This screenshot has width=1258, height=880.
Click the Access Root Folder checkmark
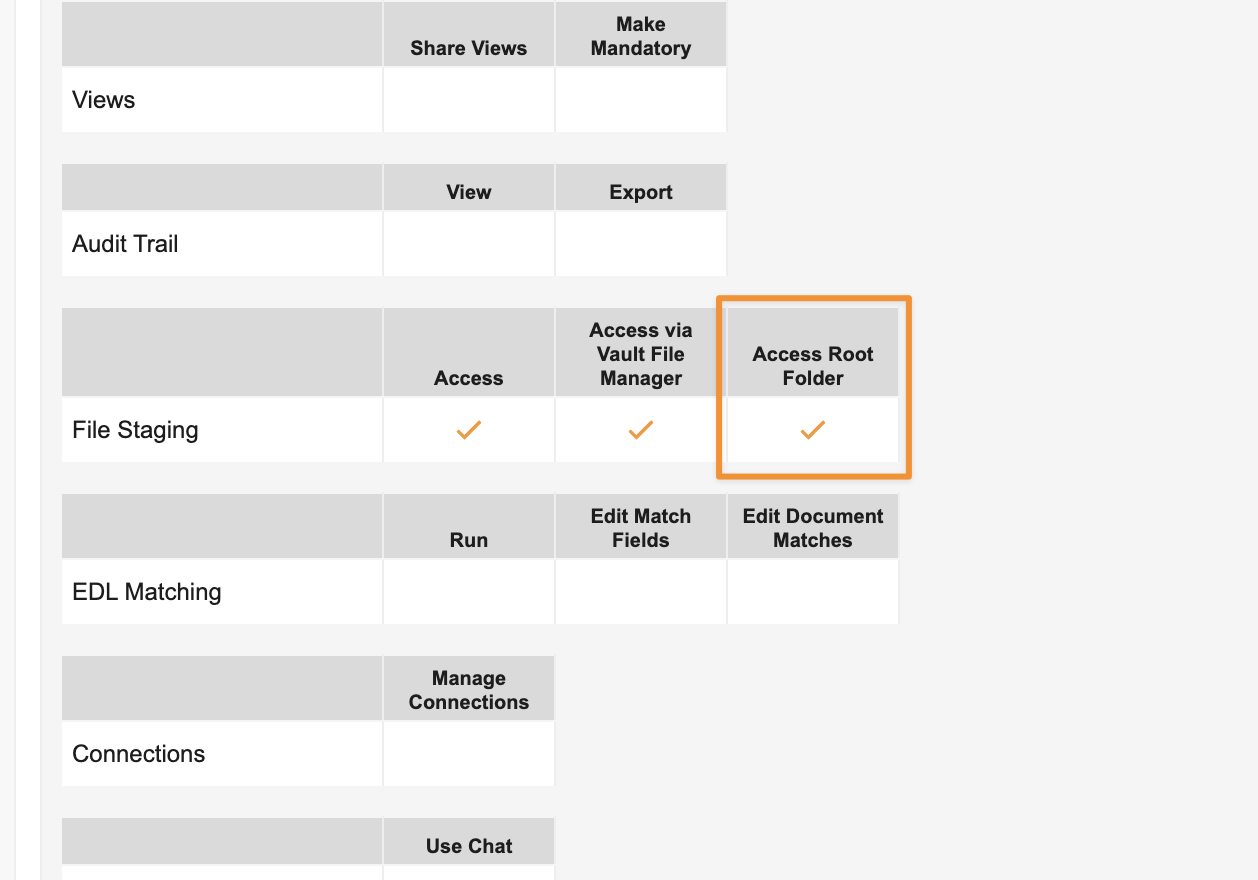click(812, 430)
